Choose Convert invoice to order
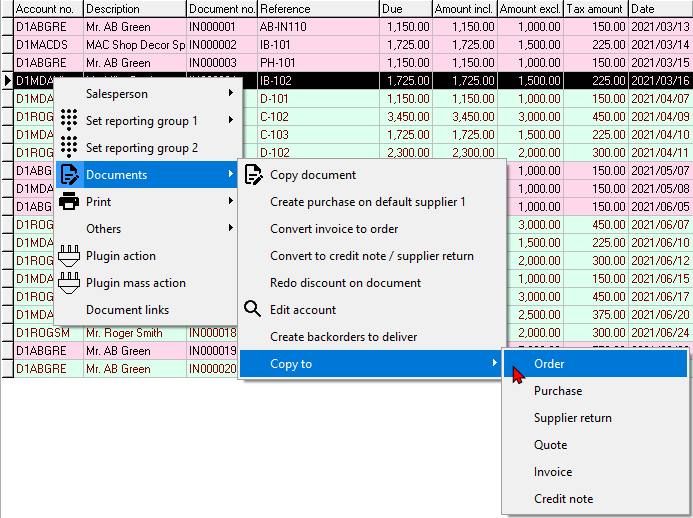This screenshot has height=518, width=693. pyautogui.click(x=373, y=229)
